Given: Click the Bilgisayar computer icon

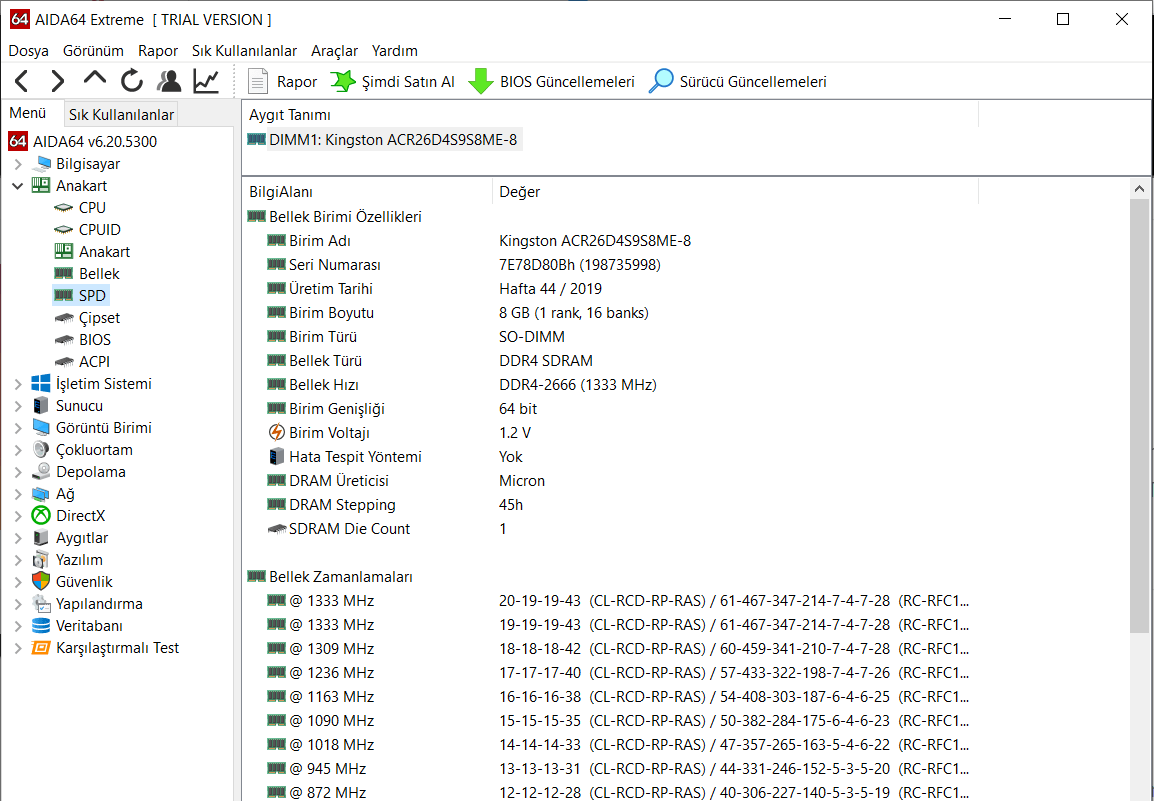Looking at the screenshot, I should click(41, 163).
